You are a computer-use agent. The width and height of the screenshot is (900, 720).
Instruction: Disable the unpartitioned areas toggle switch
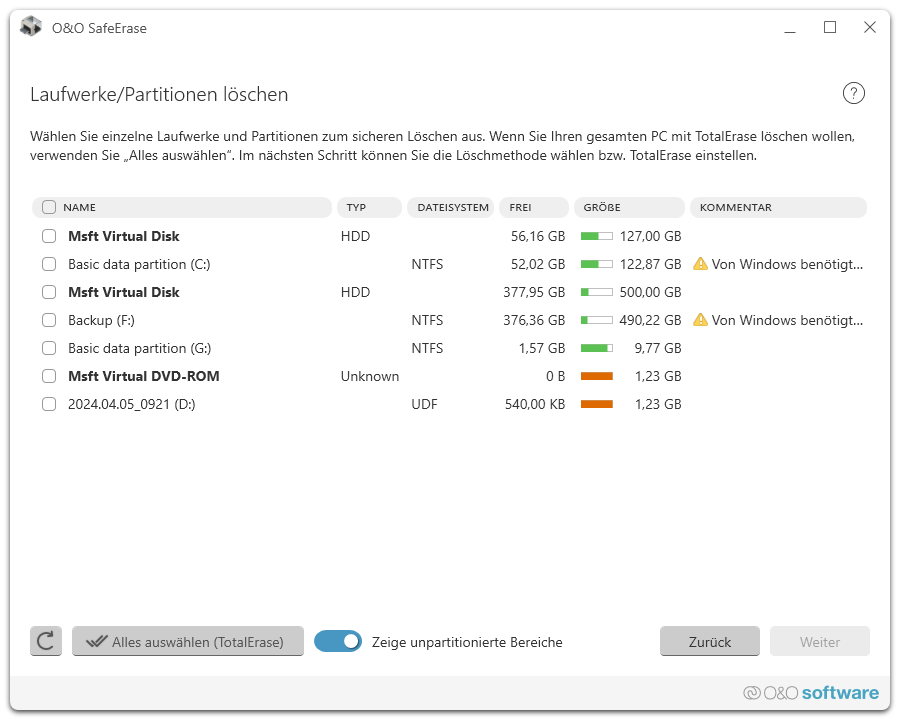point(338,642)
